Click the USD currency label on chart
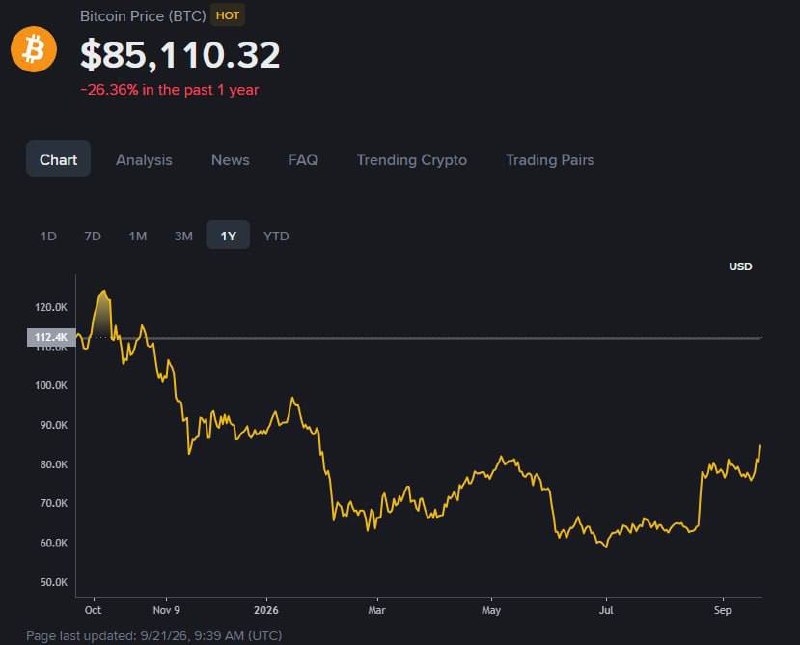This screenshot has width=800, height=645. [740, 266]
